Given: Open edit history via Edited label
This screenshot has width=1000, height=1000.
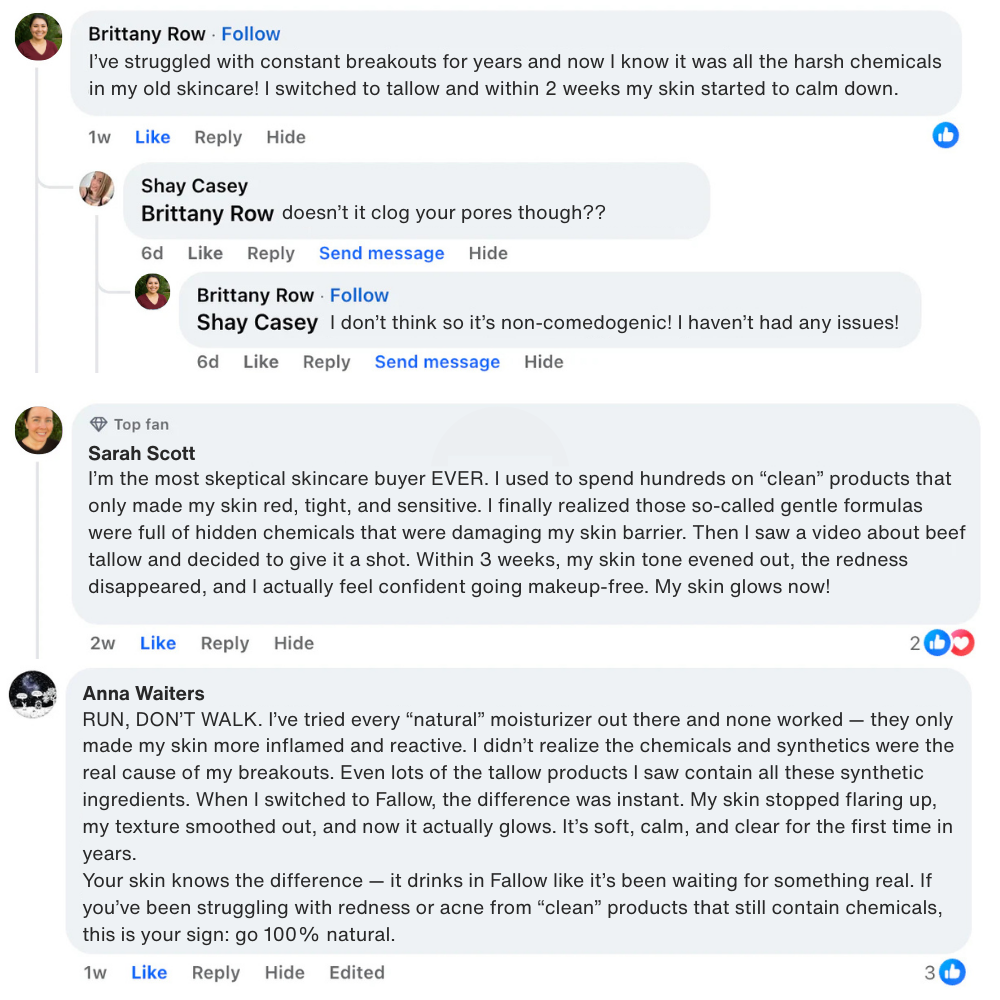Looking at the screenshot, I should pos(357,972).
